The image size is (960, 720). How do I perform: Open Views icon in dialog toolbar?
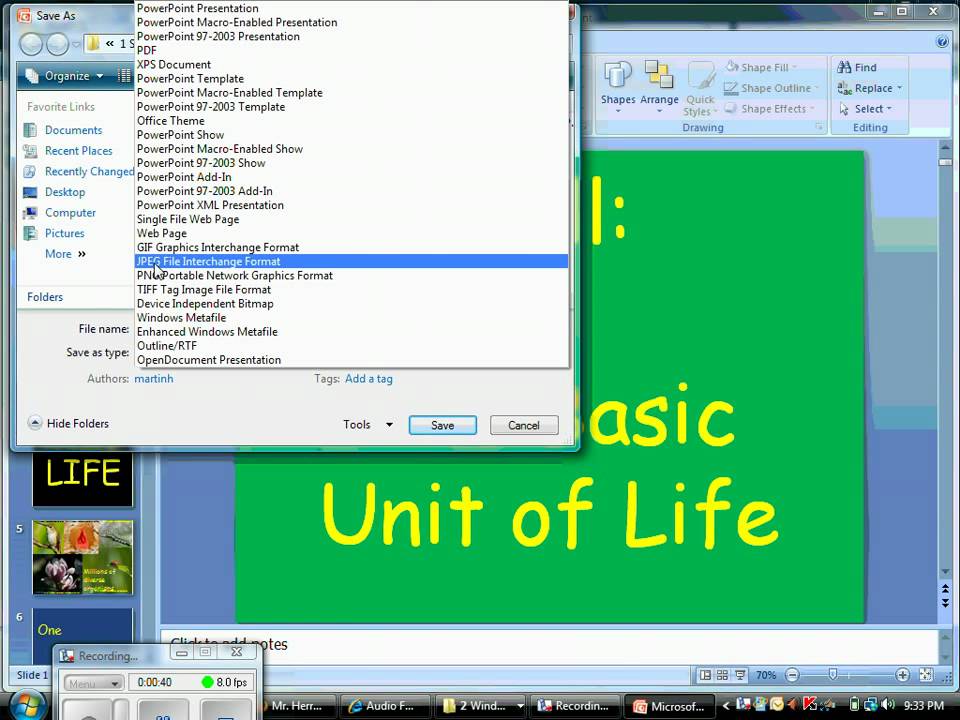[x=124, y=75]
